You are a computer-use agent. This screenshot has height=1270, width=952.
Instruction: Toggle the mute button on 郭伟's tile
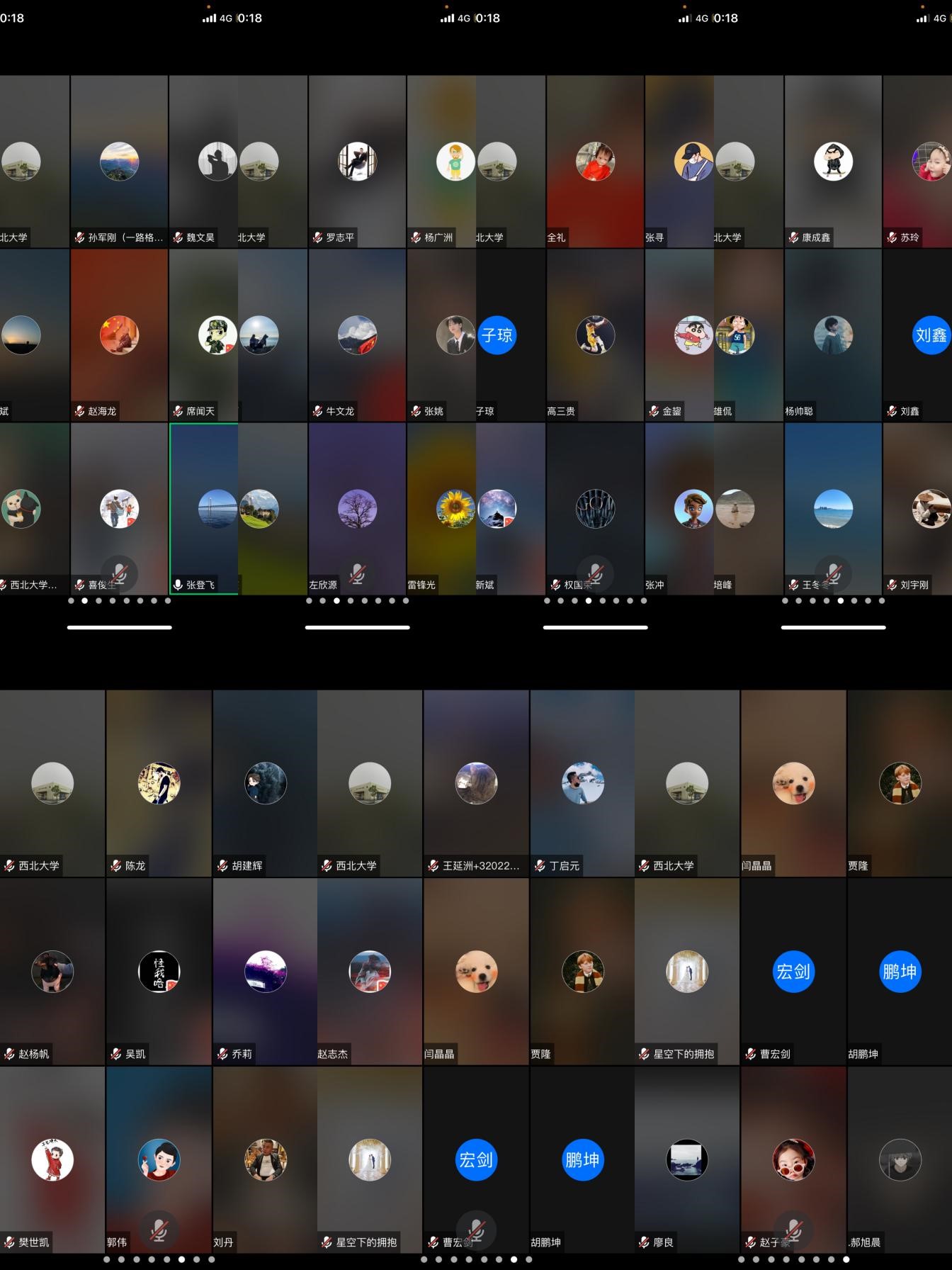point(159,1230)
